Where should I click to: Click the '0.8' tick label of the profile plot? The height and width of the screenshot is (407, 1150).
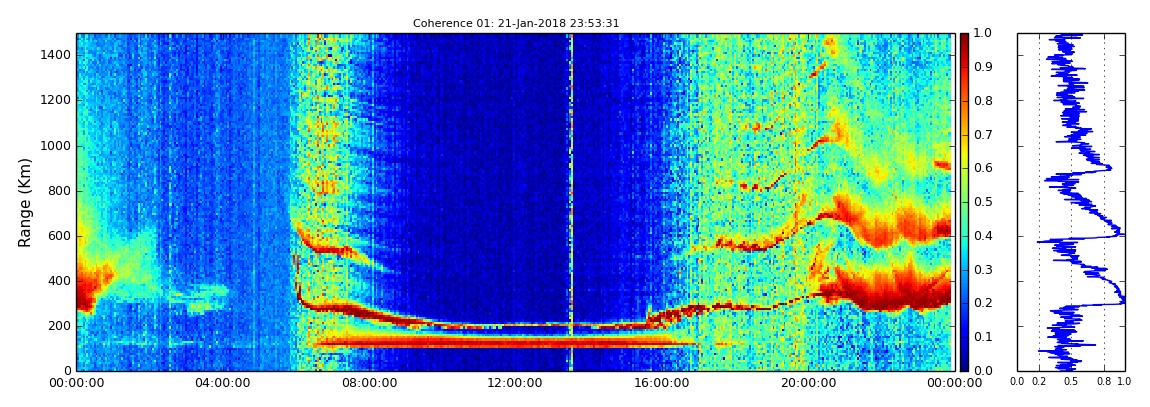point(1104,381)
